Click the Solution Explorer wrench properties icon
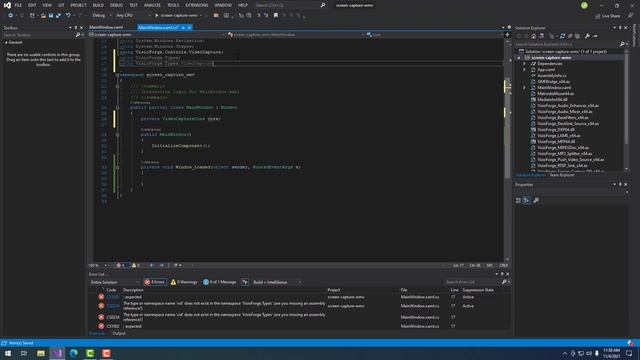This screenshot has width=640, height=360. click(x=587, y=36)
